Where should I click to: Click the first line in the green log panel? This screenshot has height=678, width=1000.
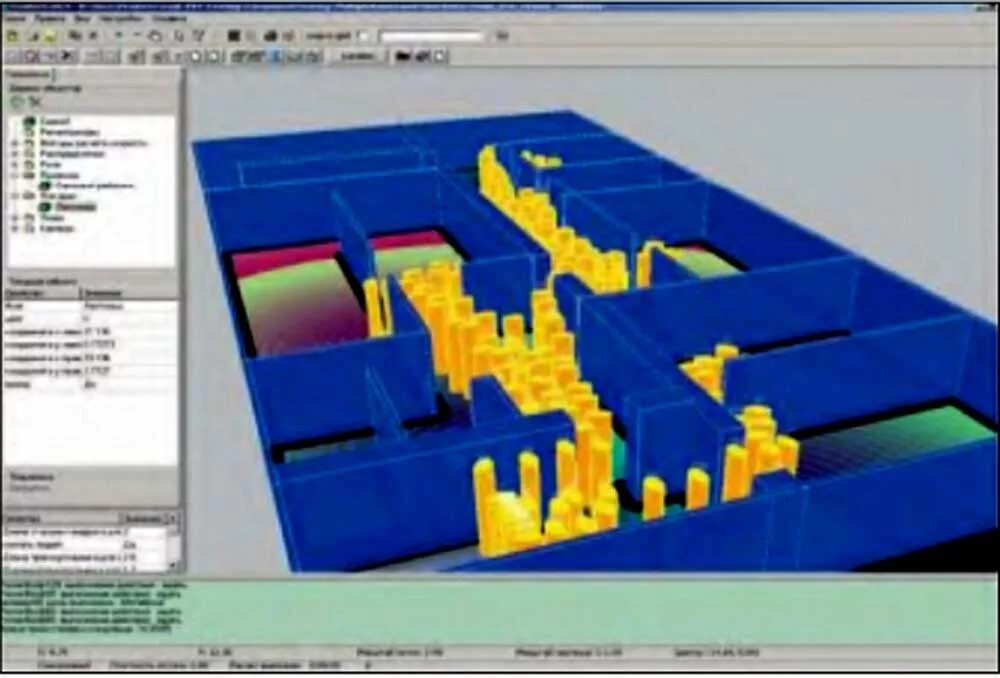pos(94,584)
